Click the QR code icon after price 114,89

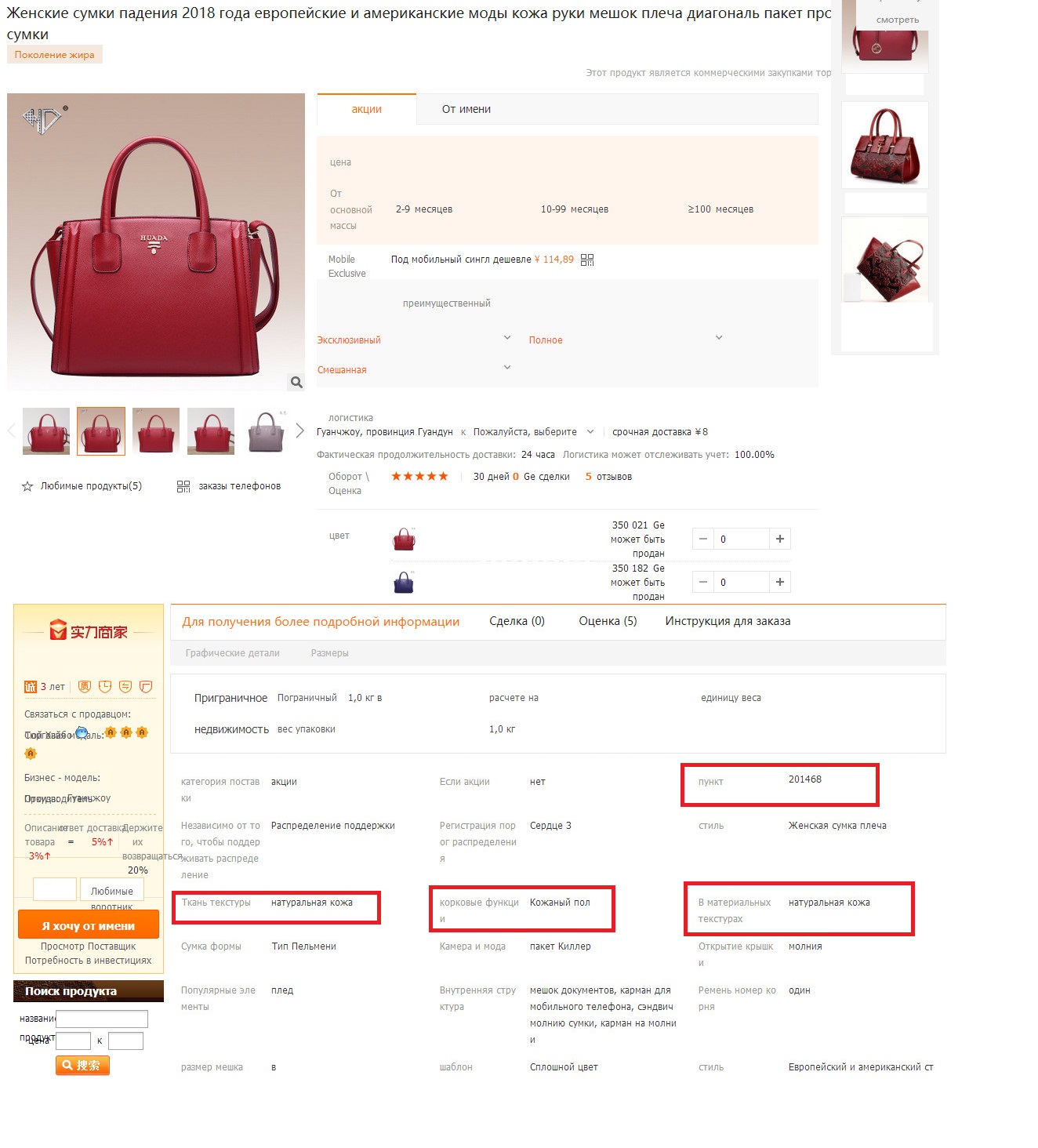pyautogui.click(x=587, y=260)
